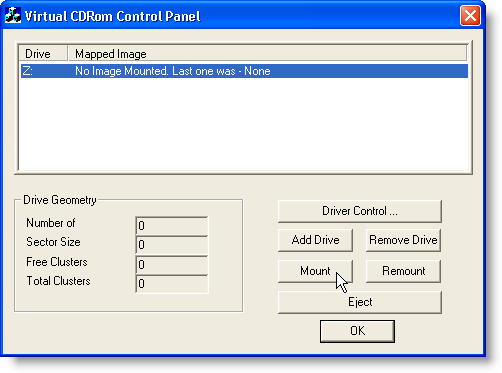Click the 'Number of' label

[x=51, y=223]
